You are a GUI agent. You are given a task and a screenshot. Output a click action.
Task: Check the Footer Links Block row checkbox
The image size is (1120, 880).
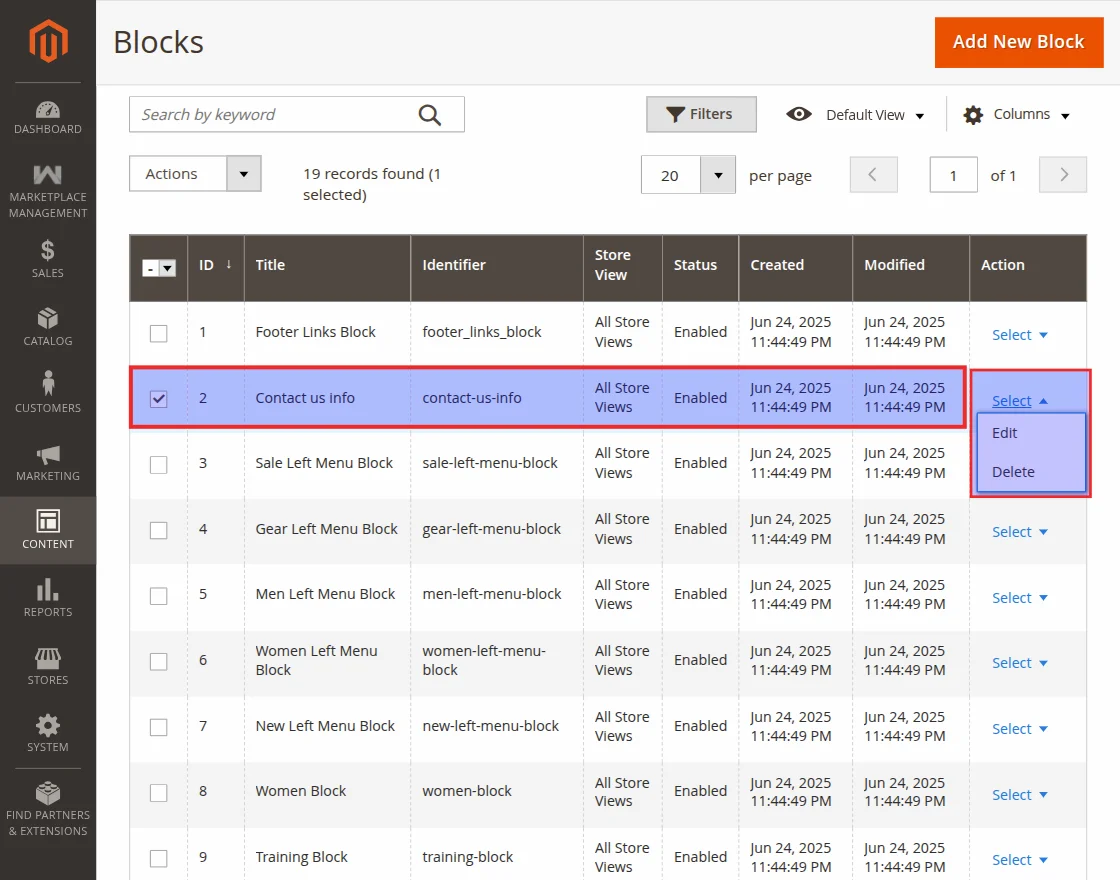(158, 333)
